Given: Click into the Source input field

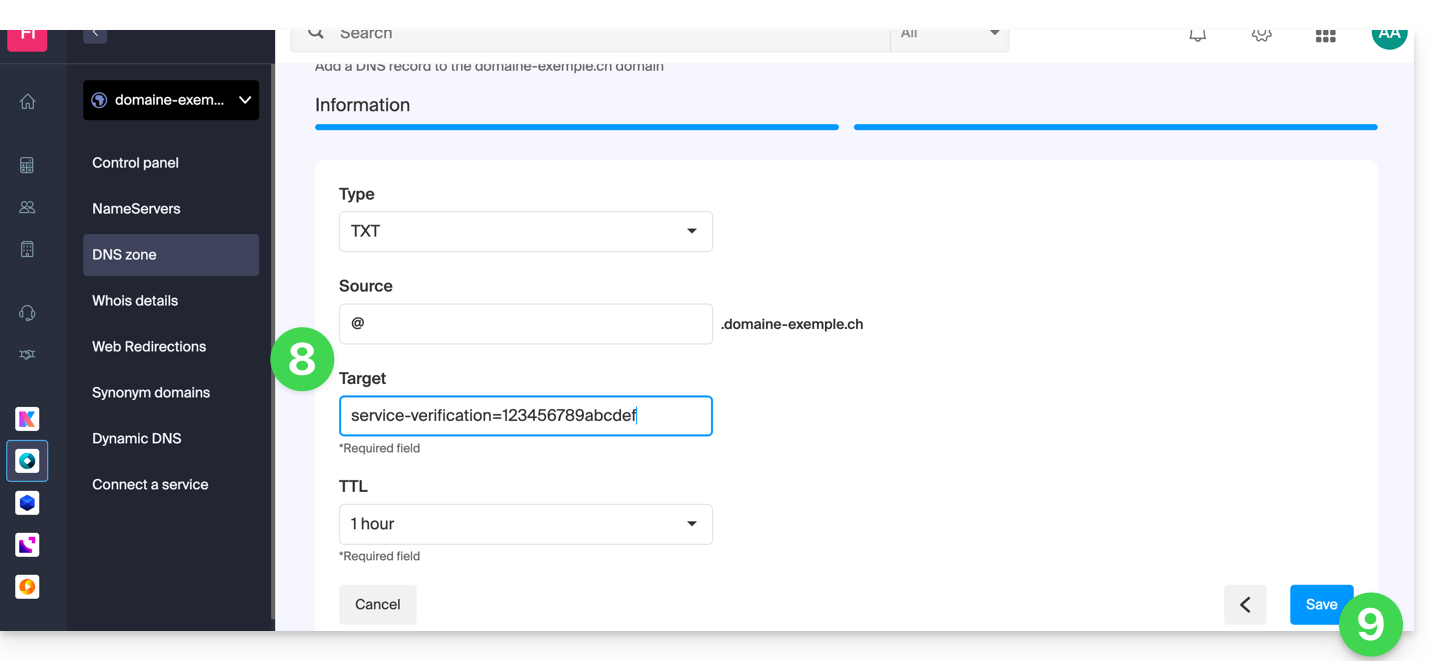Looking at the screenshot, I should tap(525, 324).
